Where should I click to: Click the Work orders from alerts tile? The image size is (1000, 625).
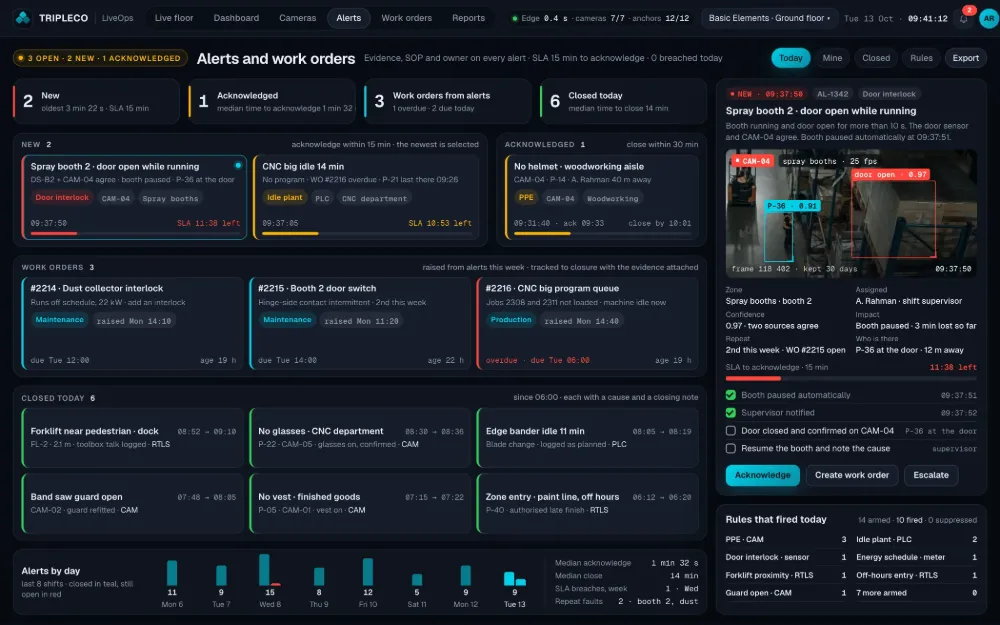click(448, 101)
